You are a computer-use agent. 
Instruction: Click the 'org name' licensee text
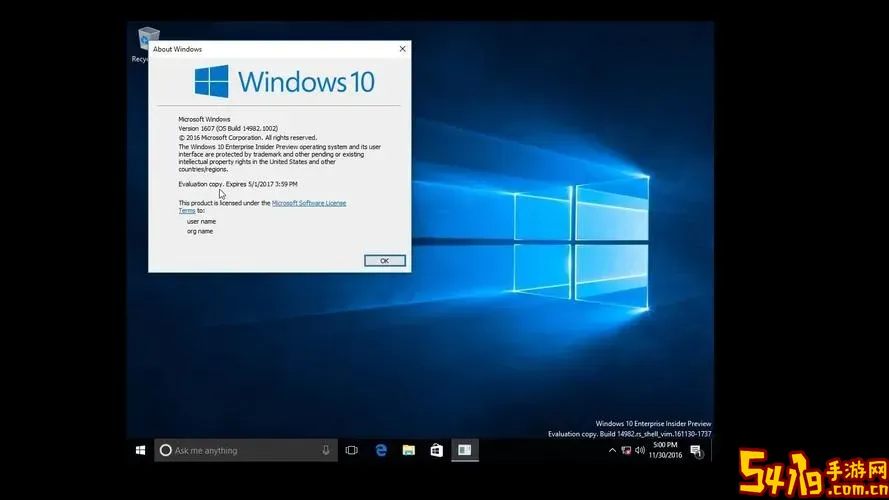200,231
